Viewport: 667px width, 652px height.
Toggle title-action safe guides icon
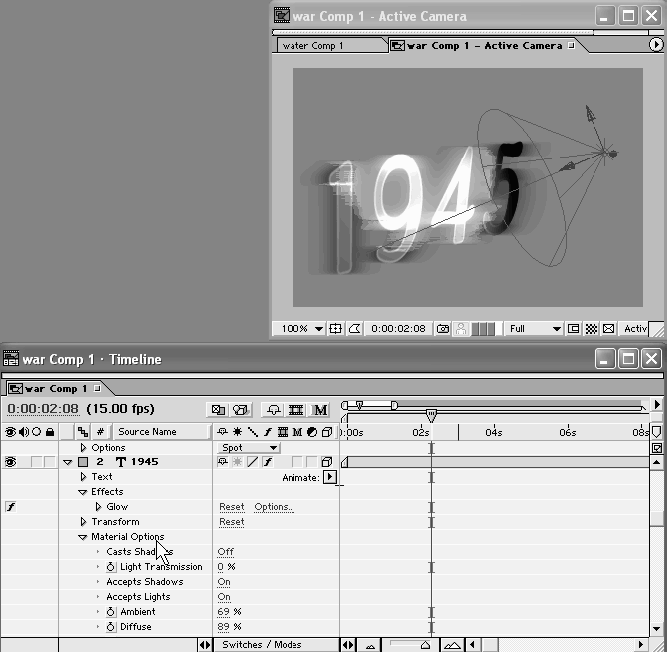click(x=336, y=328)
